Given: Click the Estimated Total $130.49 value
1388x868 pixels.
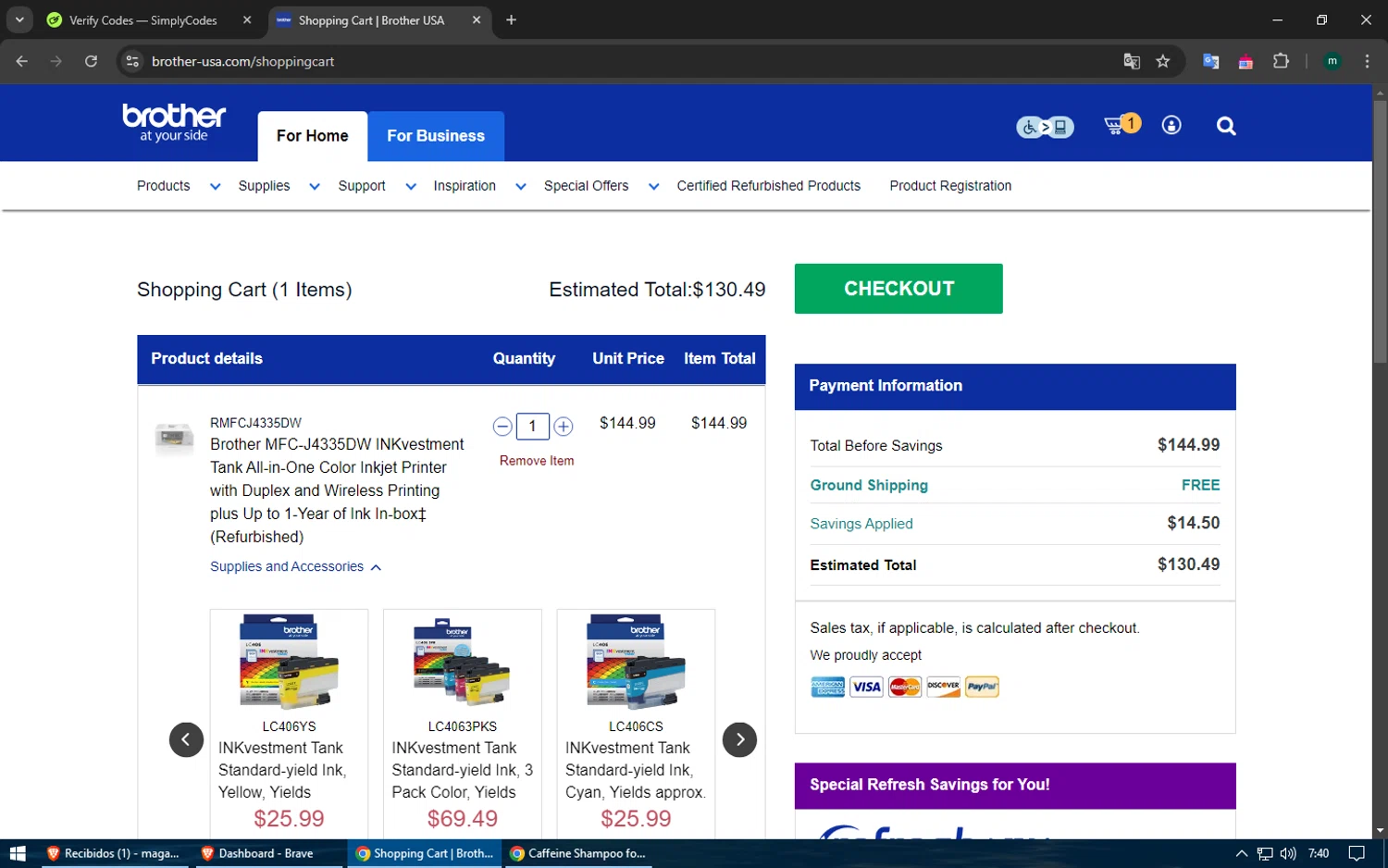Looking at the screenshot, I should [x=1188, y=564].
